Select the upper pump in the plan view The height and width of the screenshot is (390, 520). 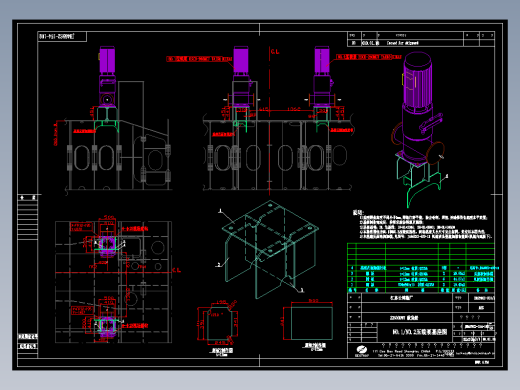(107, 247)
